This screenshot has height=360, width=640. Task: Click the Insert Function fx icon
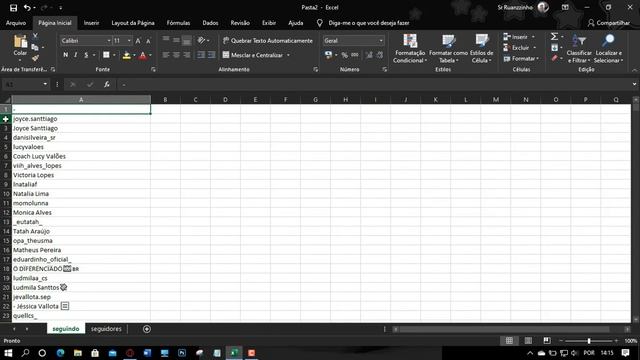(107, 84)
